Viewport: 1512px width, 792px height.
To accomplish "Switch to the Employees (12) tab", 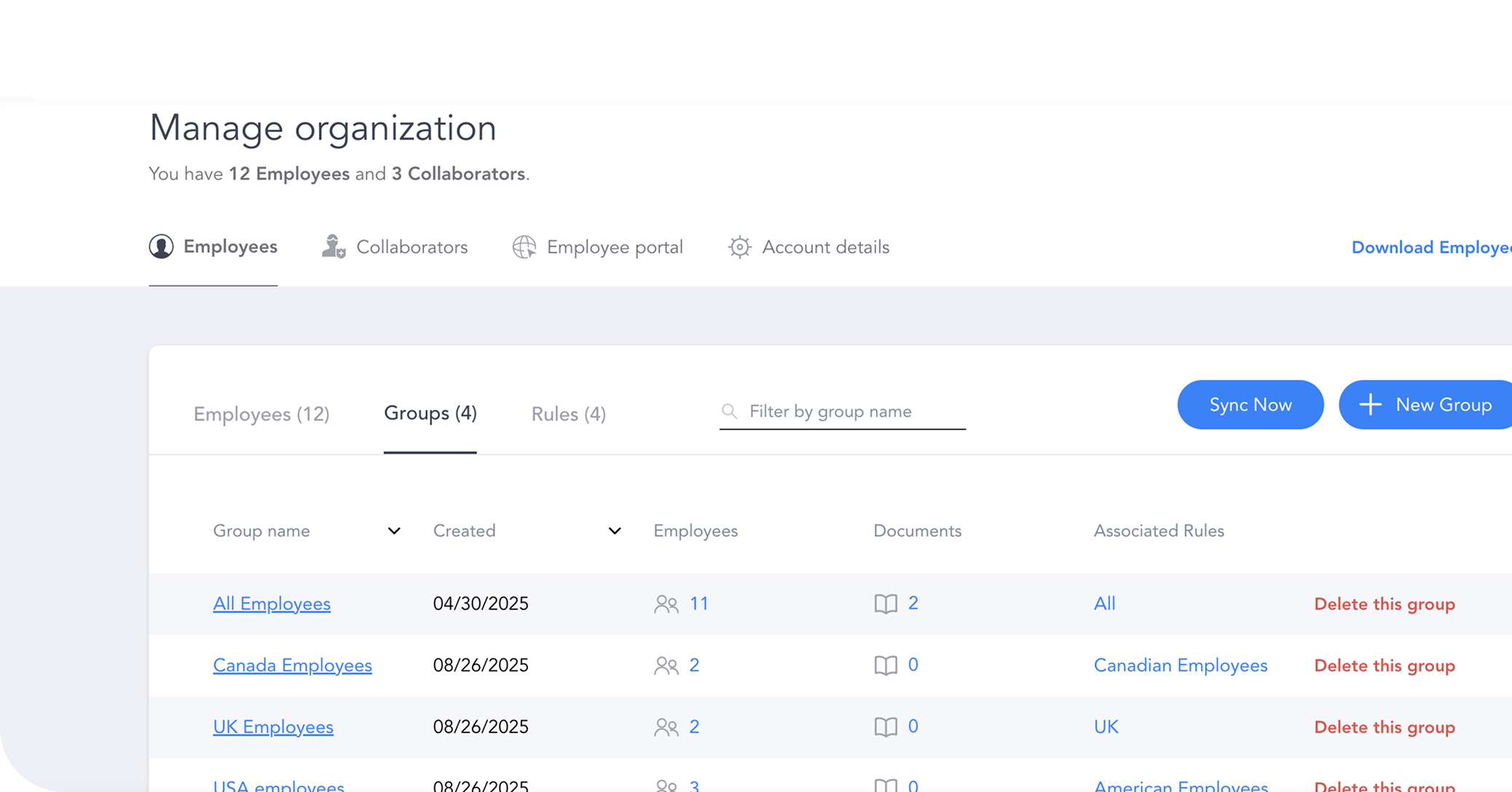I will click(x=261, y=413).
